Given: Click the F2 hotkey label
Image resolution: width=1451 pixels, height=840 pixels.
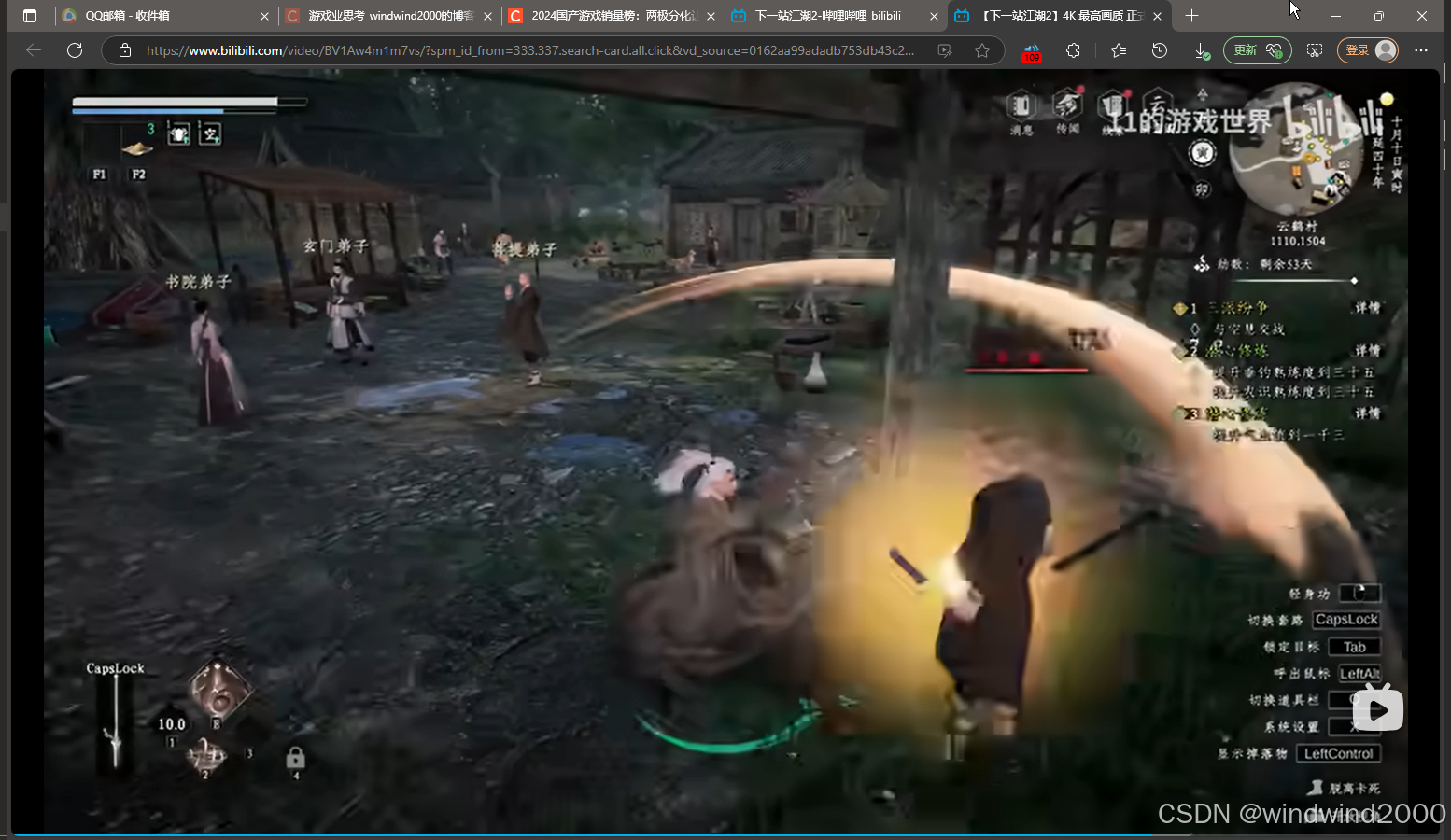Looking at the screenshot, I should click(138, 175).
